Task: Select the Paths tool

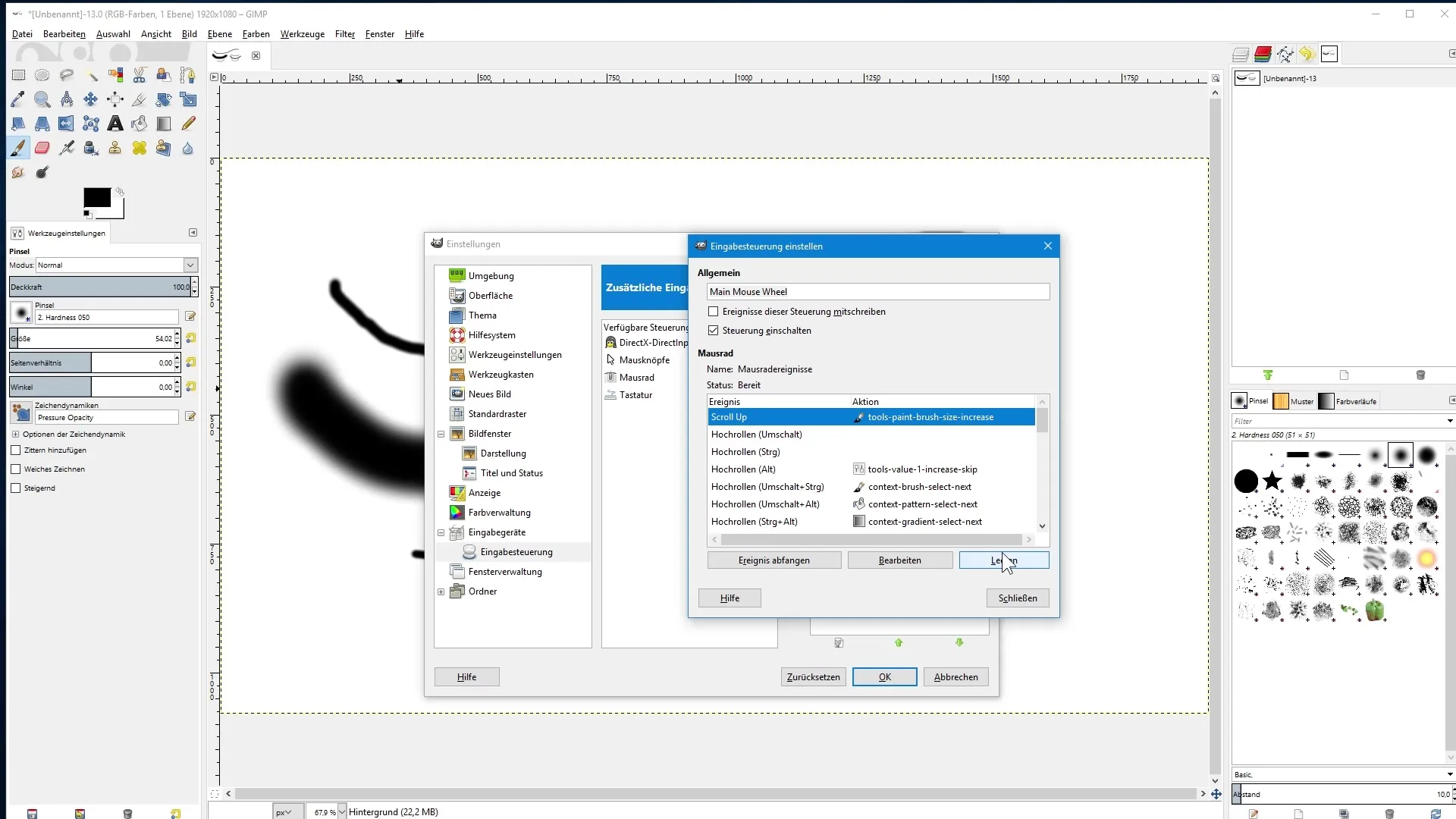Action: 188,75
